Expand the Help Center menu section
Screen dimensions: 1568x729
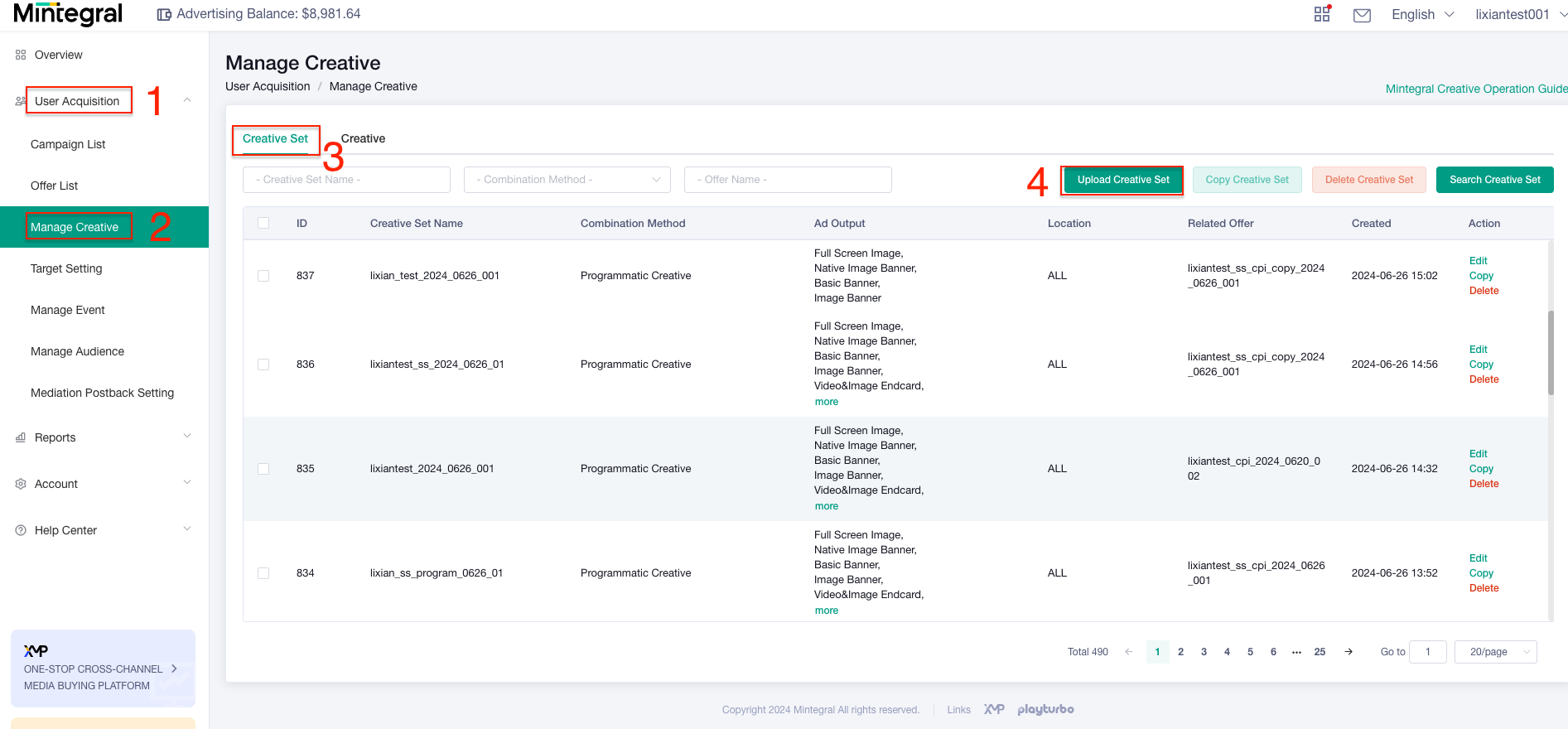pos(187,529)
